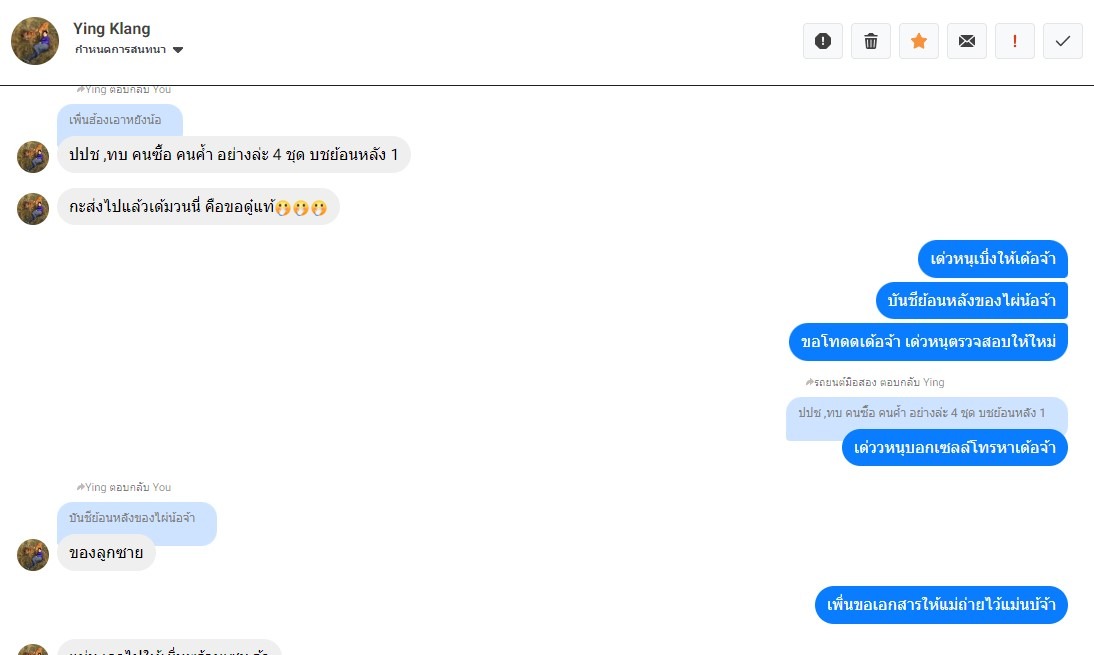Click blue bubble ขอโทดดเด้อจ้า เด่วหนุตรวจสอบให้ใหม่
The image size is (1094, 655).
928,342
